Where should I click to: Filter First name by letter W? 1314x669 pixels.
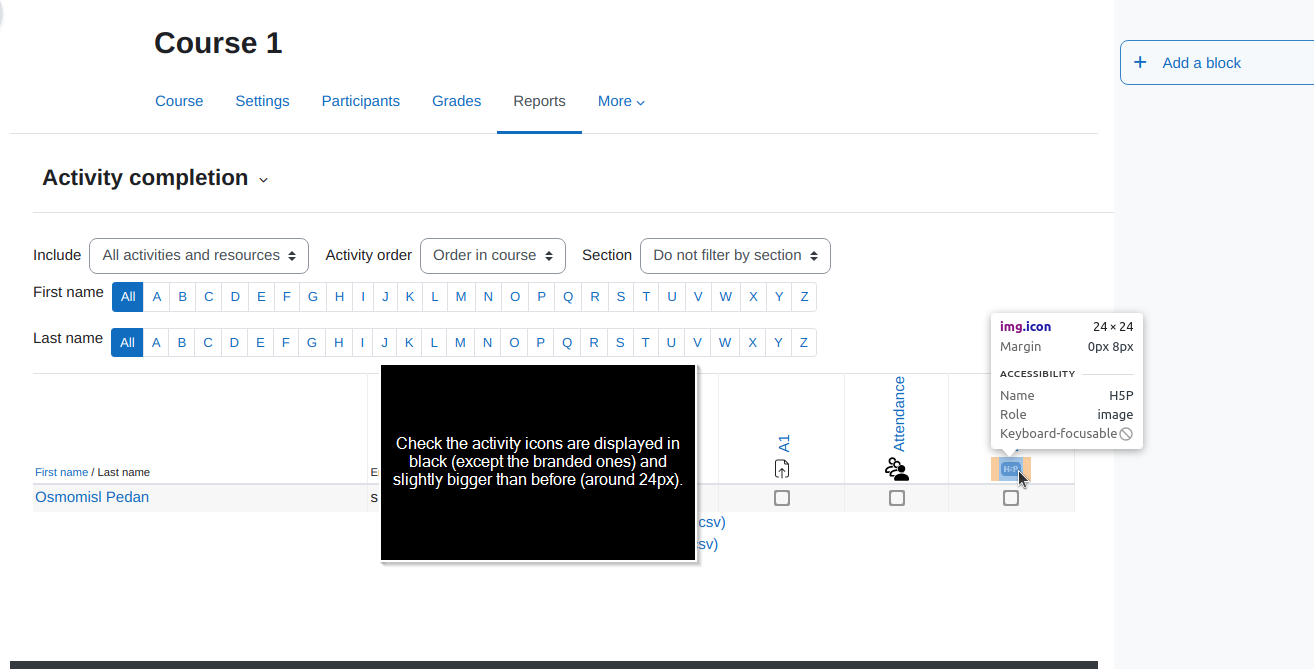pyautogui.click(x=725, y=297)
